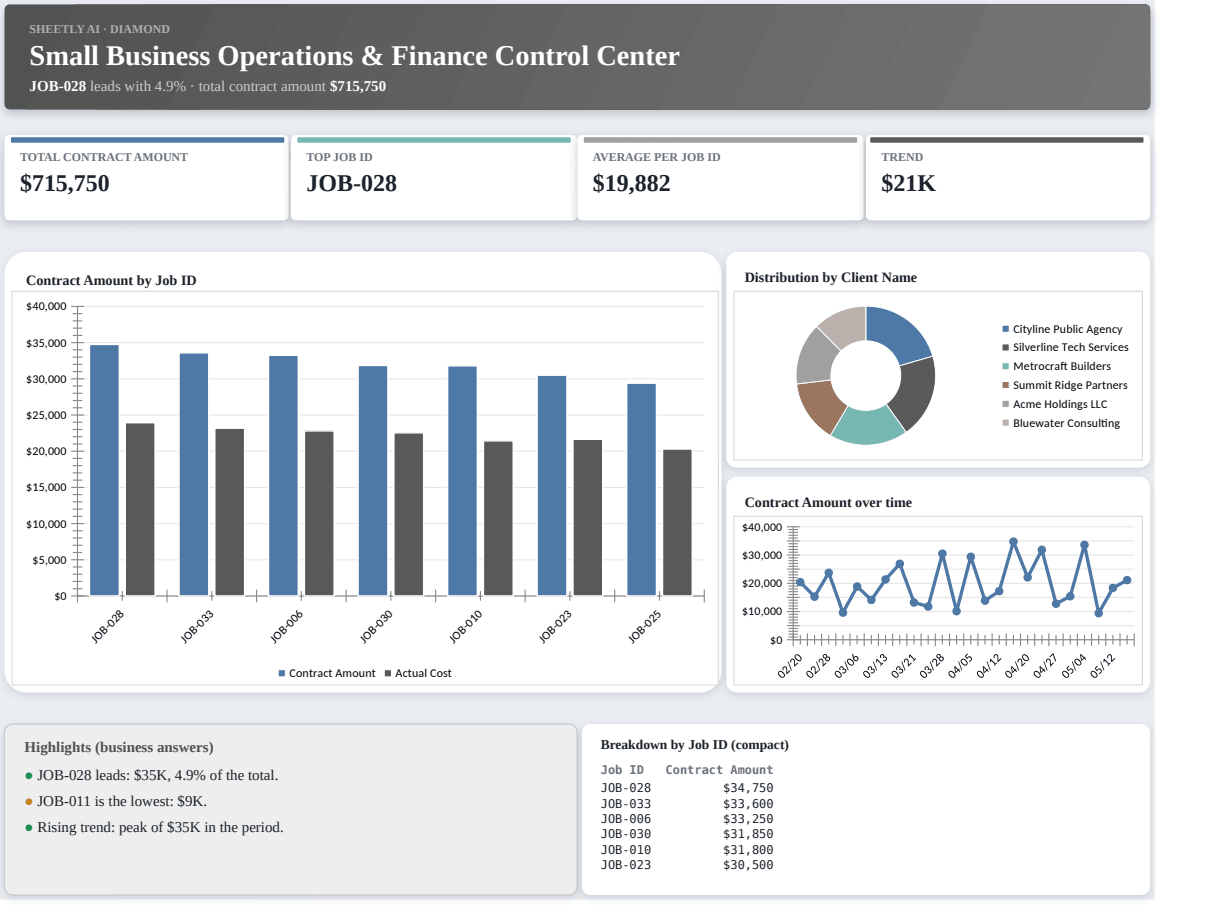This screenshot has height=922, width=1227.
Task: Click the Cityline Public Agency legend swatch
Action: [x=1006, y=329]
